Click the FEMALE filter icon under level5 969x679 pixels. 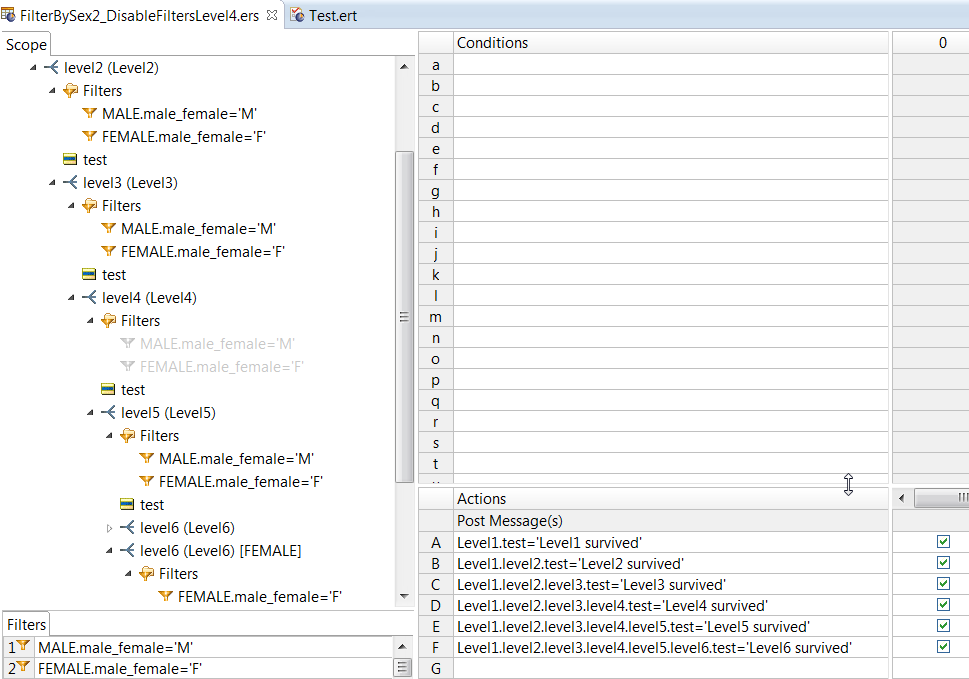coord(147,481)
